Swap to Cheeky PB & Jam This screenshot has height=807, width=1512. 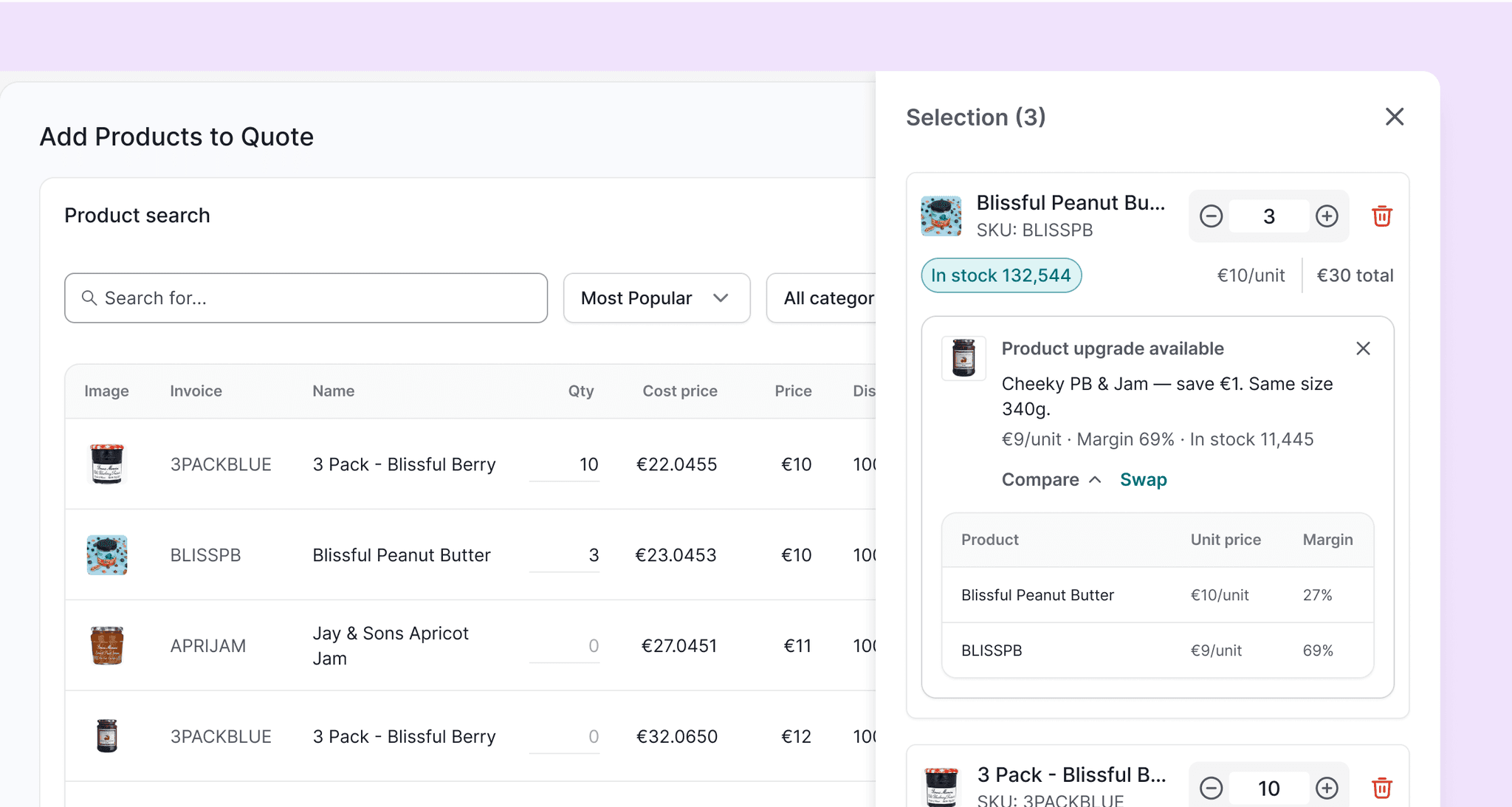point(1144,480)
